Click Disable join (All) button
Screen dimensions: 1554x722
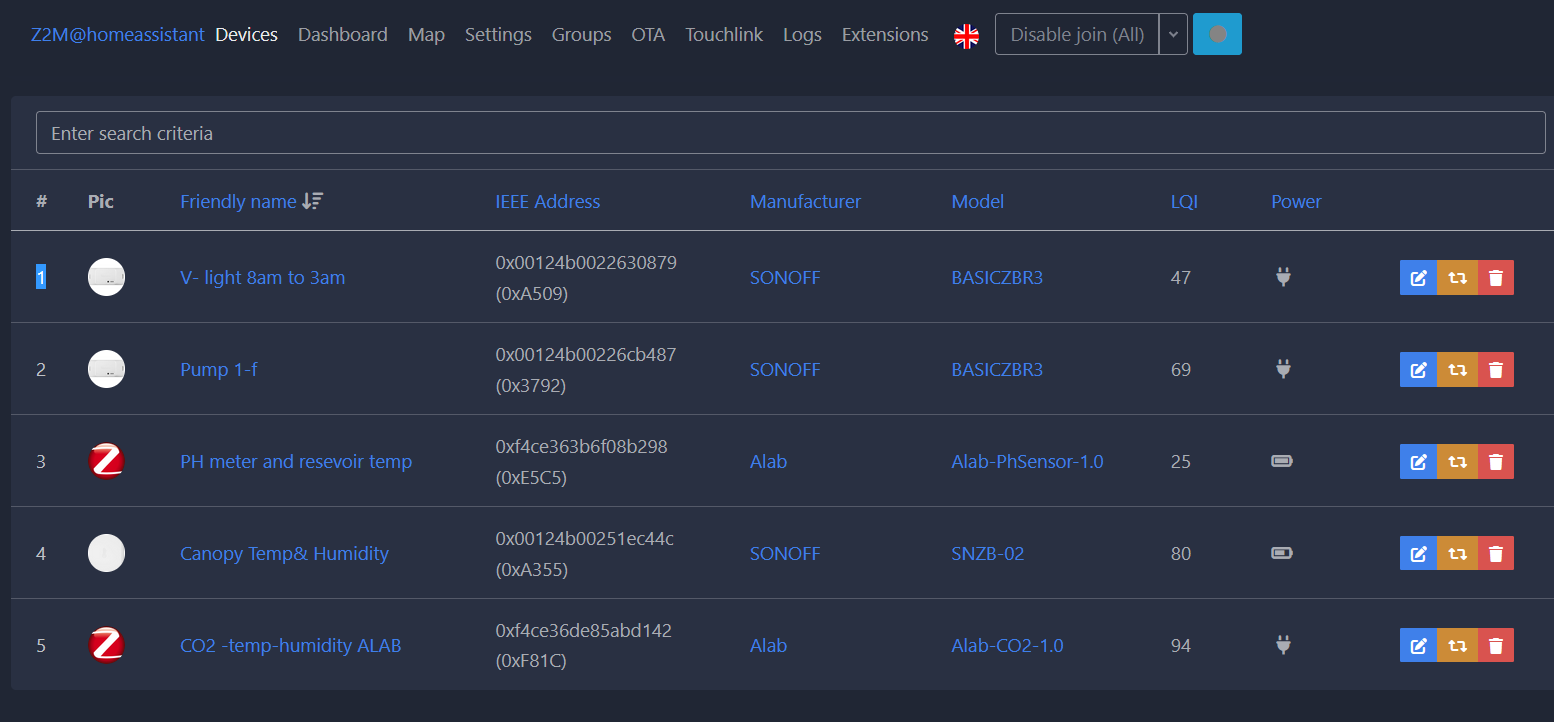coord(1077,34)
